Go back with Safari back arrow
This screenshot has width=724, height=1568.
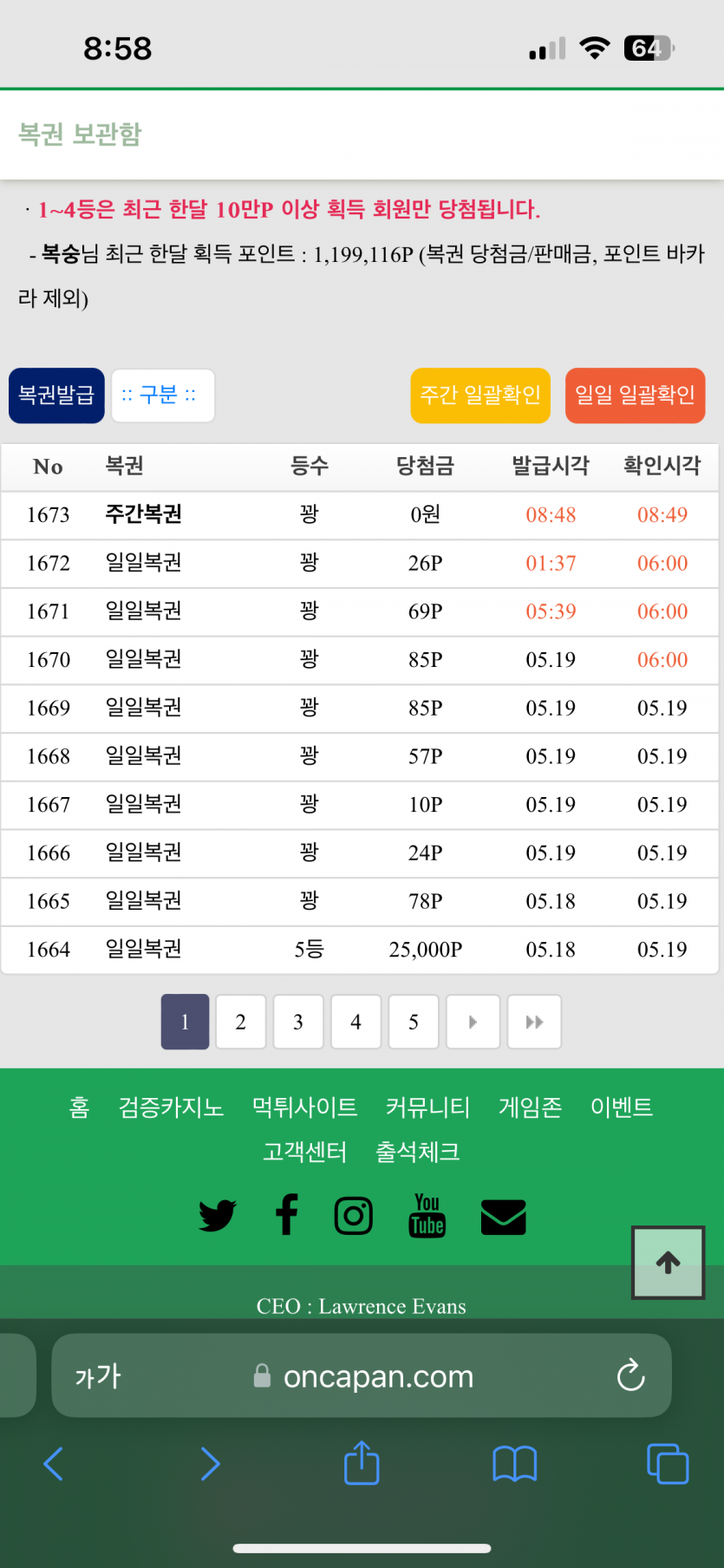tap(54, 1464)
